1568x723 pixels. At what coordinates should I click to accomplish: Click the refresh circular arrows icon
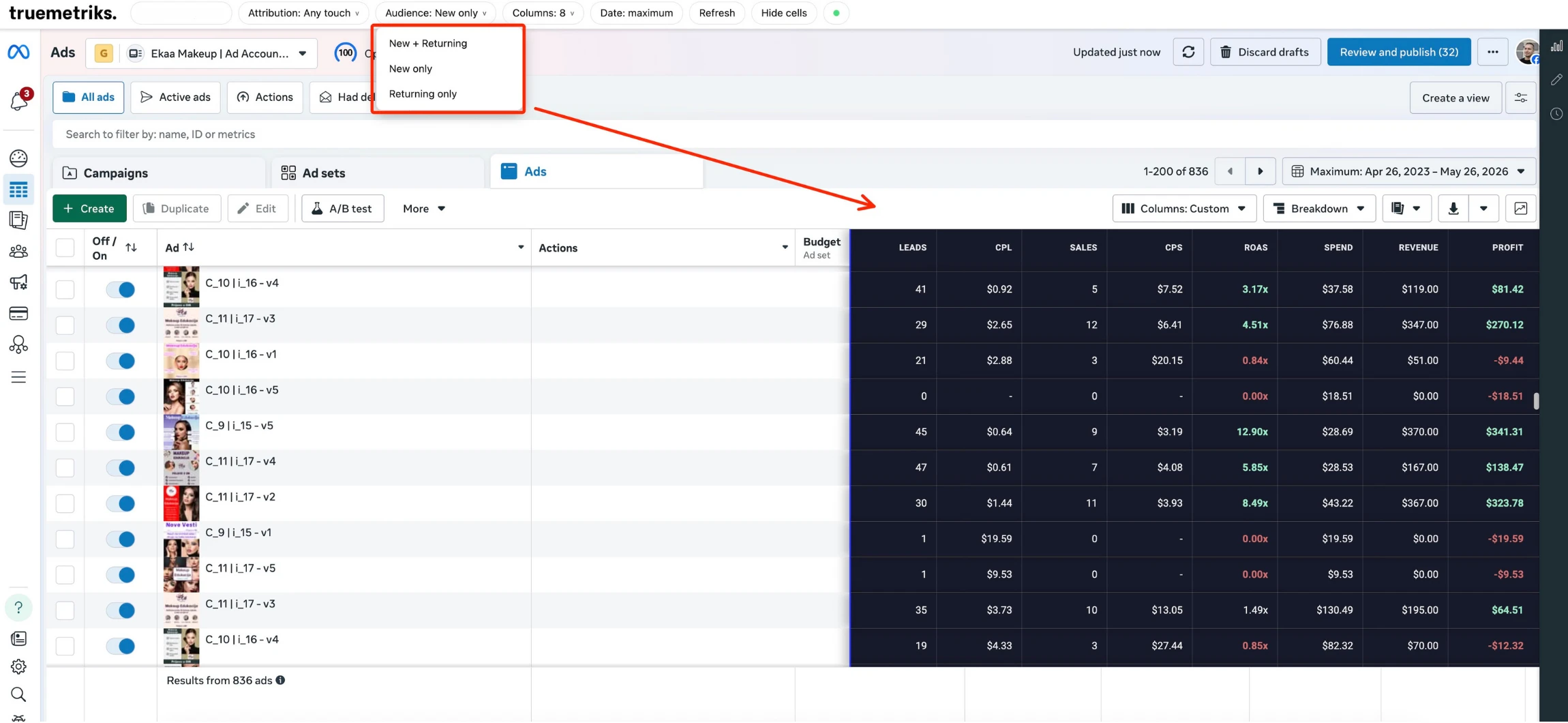(x=1188, y=52)
